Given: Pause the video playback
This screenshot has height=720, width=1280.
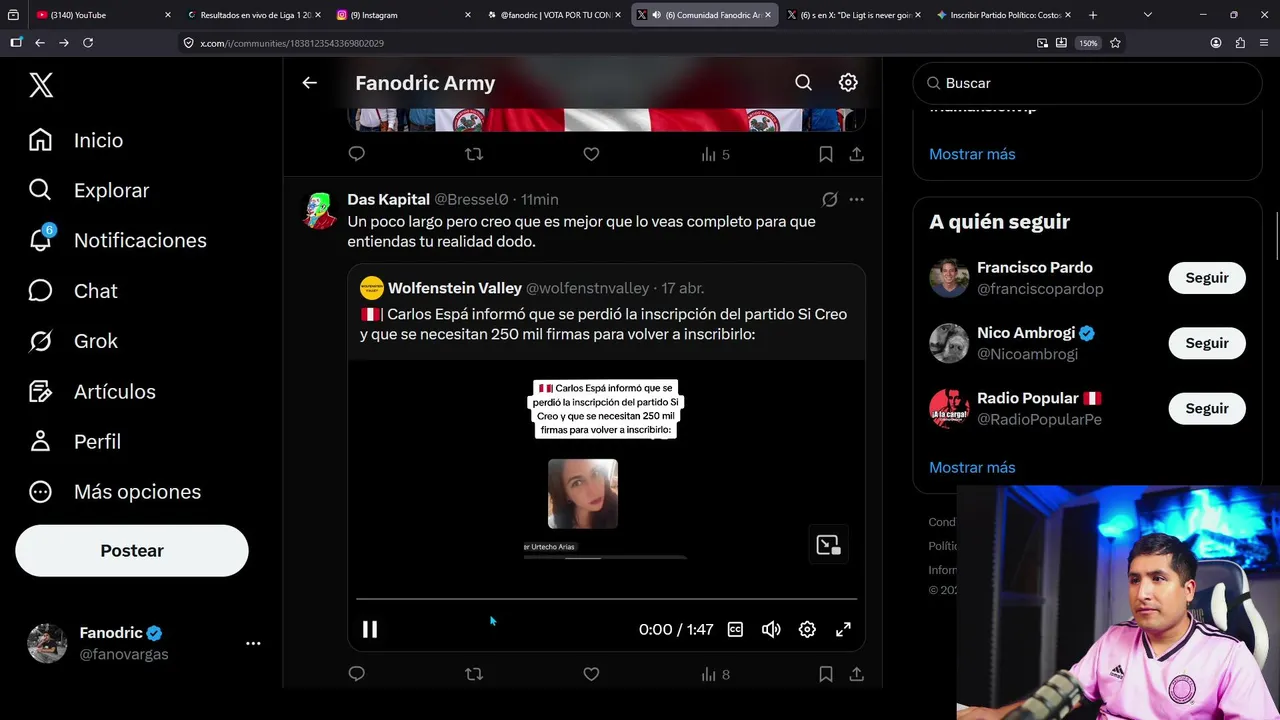Looking at the screenshot, I should coord(370,629).
